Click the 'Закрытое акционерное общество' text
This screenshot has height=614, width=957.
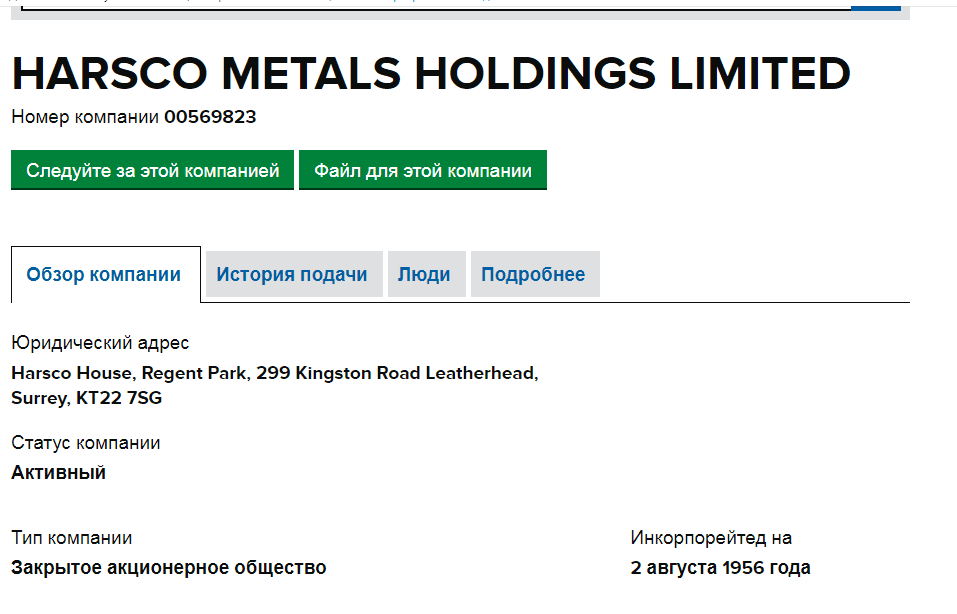[168, 568]
